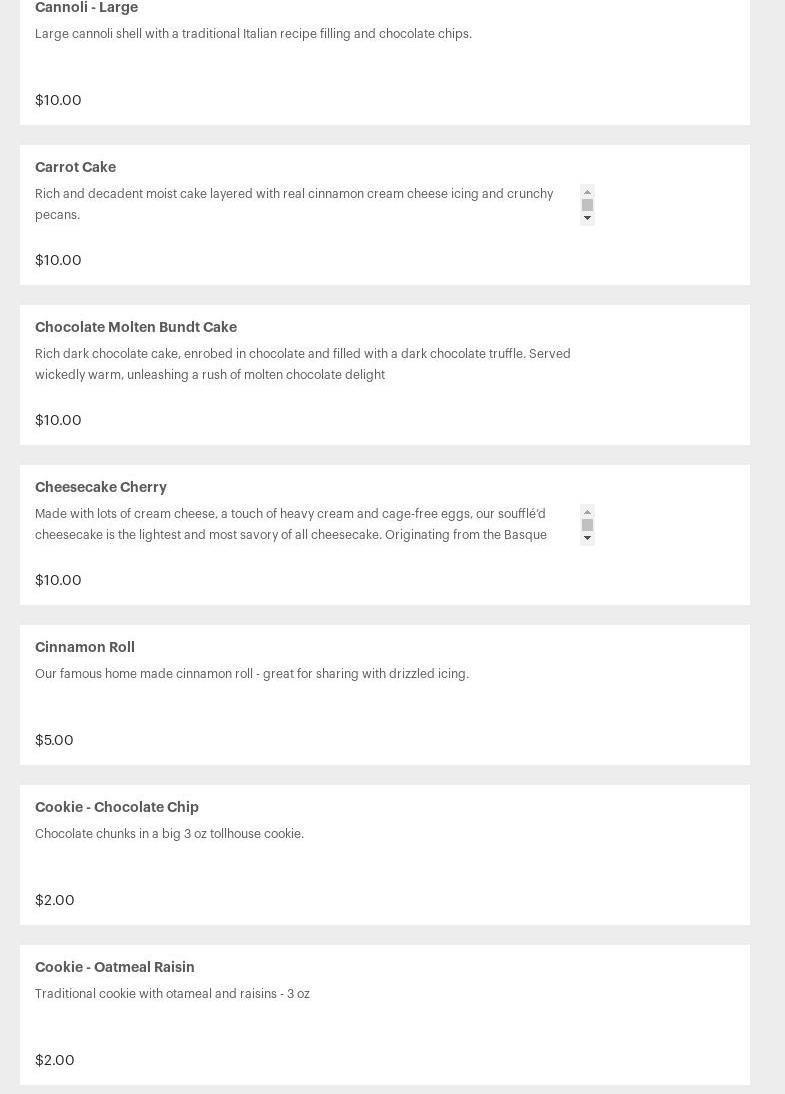This screenshot has width=785, height=1094.
Task: Click the Cinnamon Roll $5.00 price
Action: (x=54, y=740)
